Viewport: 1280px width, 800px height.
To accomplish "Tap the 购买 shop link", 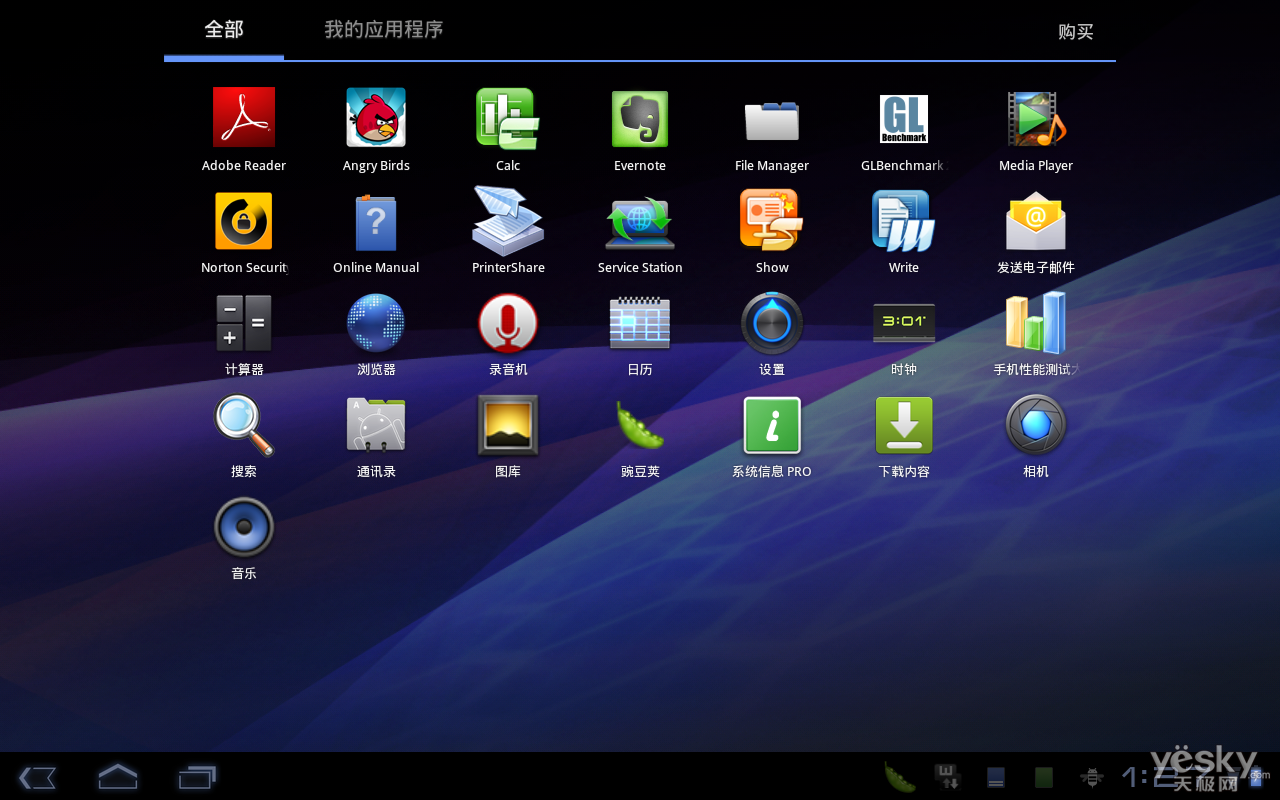I will click(x=1076, y=32).
